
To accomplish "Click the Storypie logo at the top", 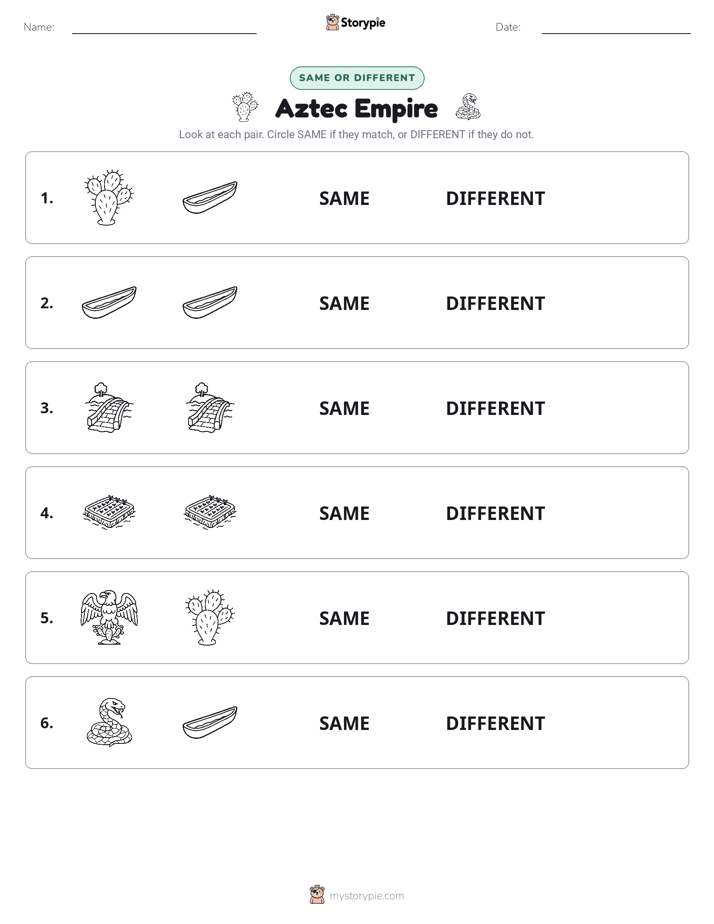I will tap(355, 22).
